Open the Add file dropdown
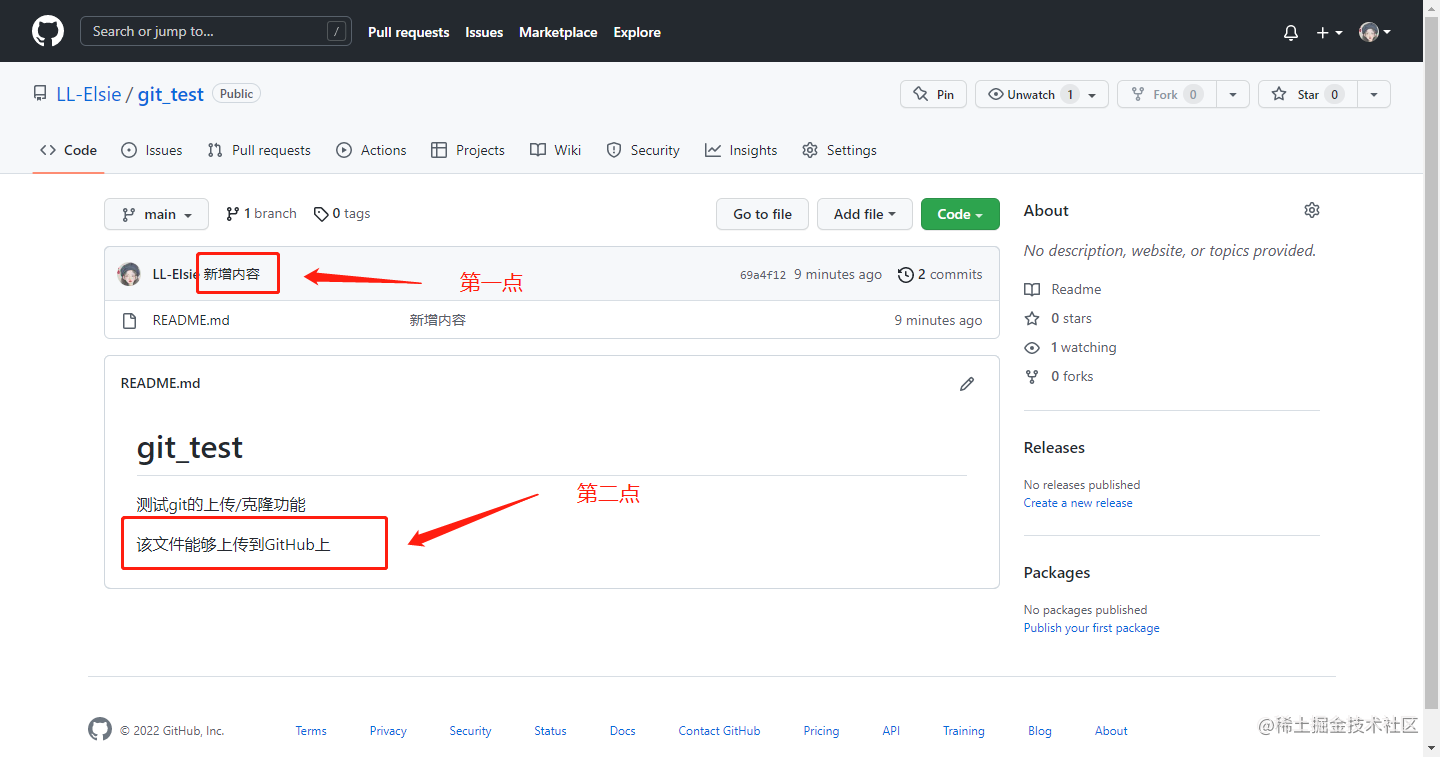The image size is (1440, 757). point(865,214)
